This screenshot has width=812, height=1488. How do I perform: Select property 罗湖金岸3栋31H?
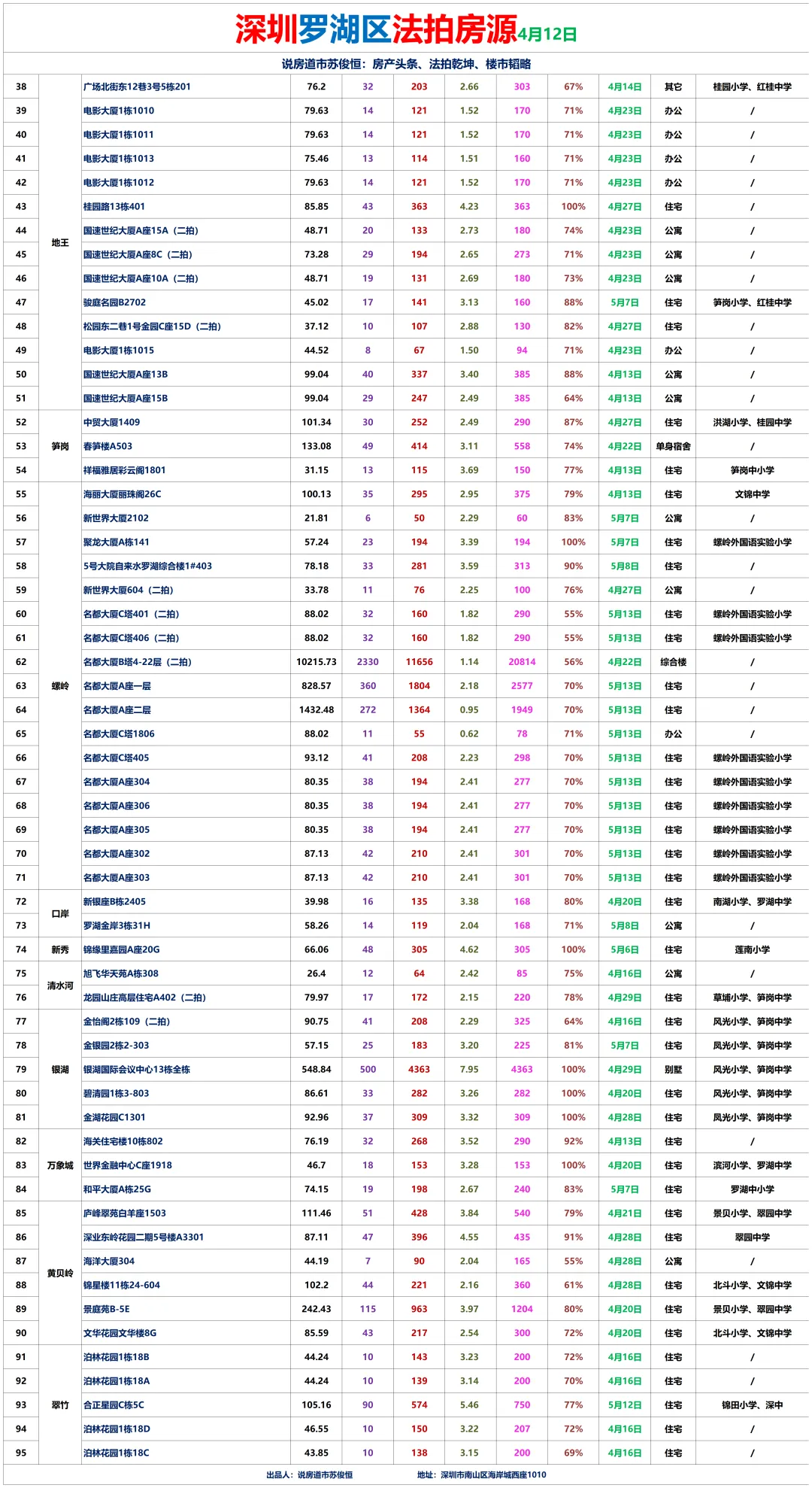117,926
